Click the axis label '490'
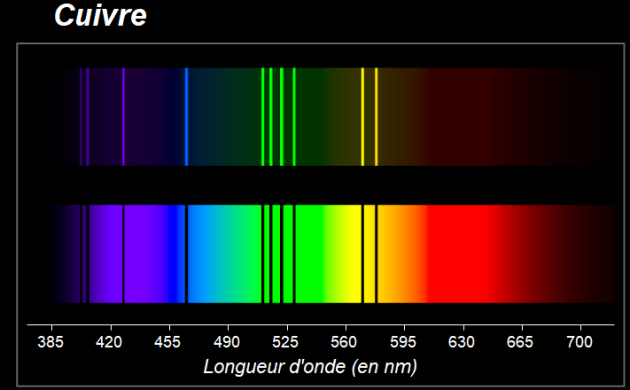 [x=227, y=342]
